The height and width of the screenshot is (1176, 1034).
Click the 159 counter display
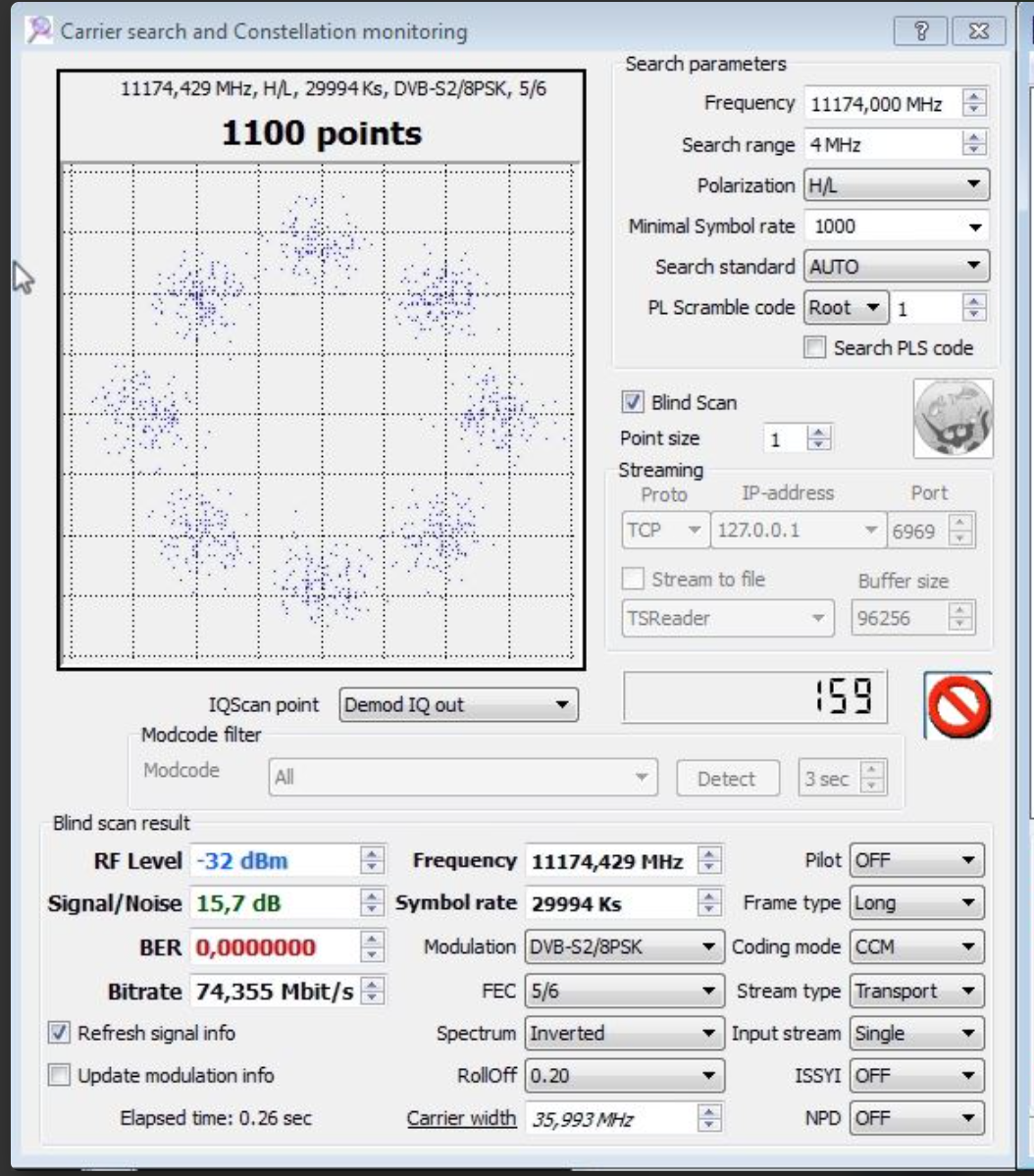(x=754, y=696)
